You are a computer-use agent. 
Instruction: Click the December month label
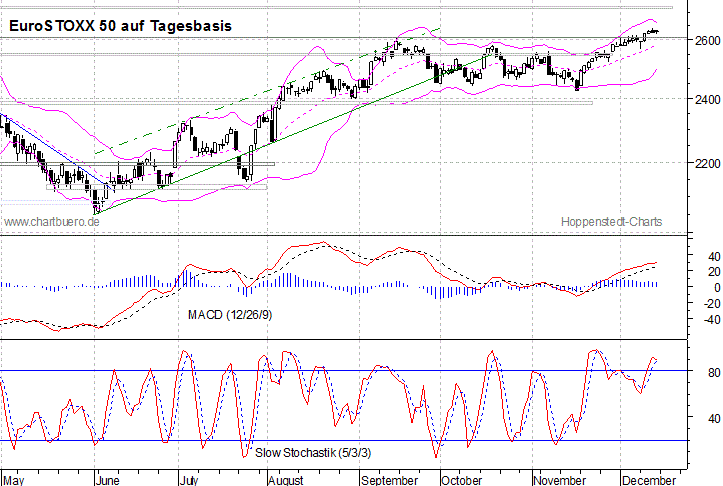point(648,480)
